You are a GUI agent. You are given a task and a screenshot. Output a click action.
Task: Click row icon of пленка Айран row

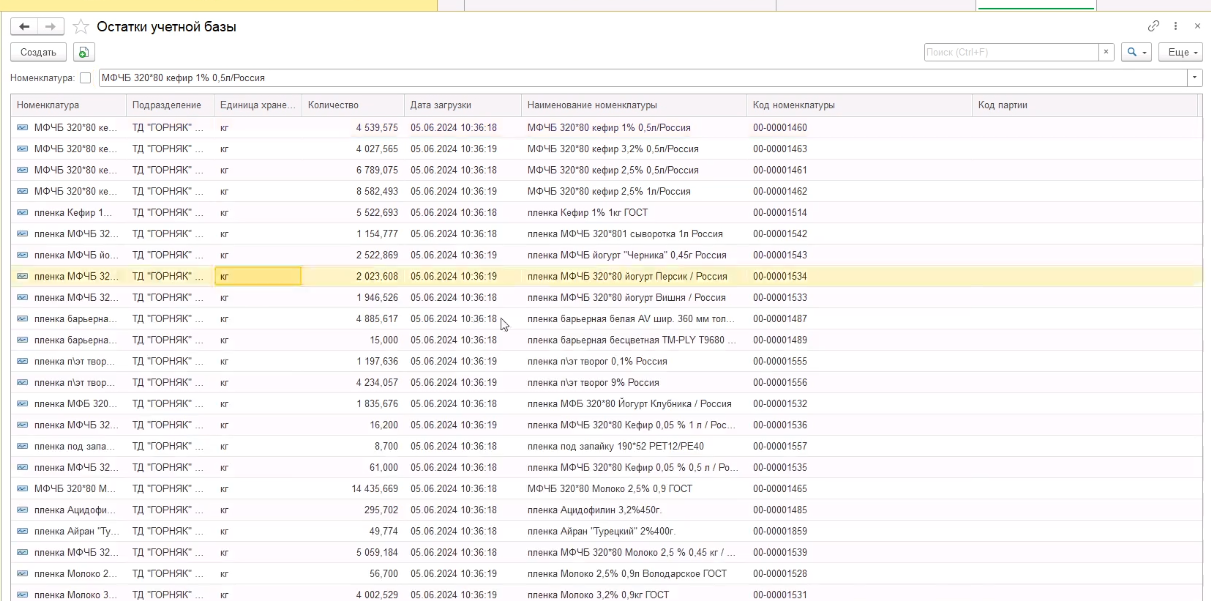pyautogui.click(x=23, y=531)
